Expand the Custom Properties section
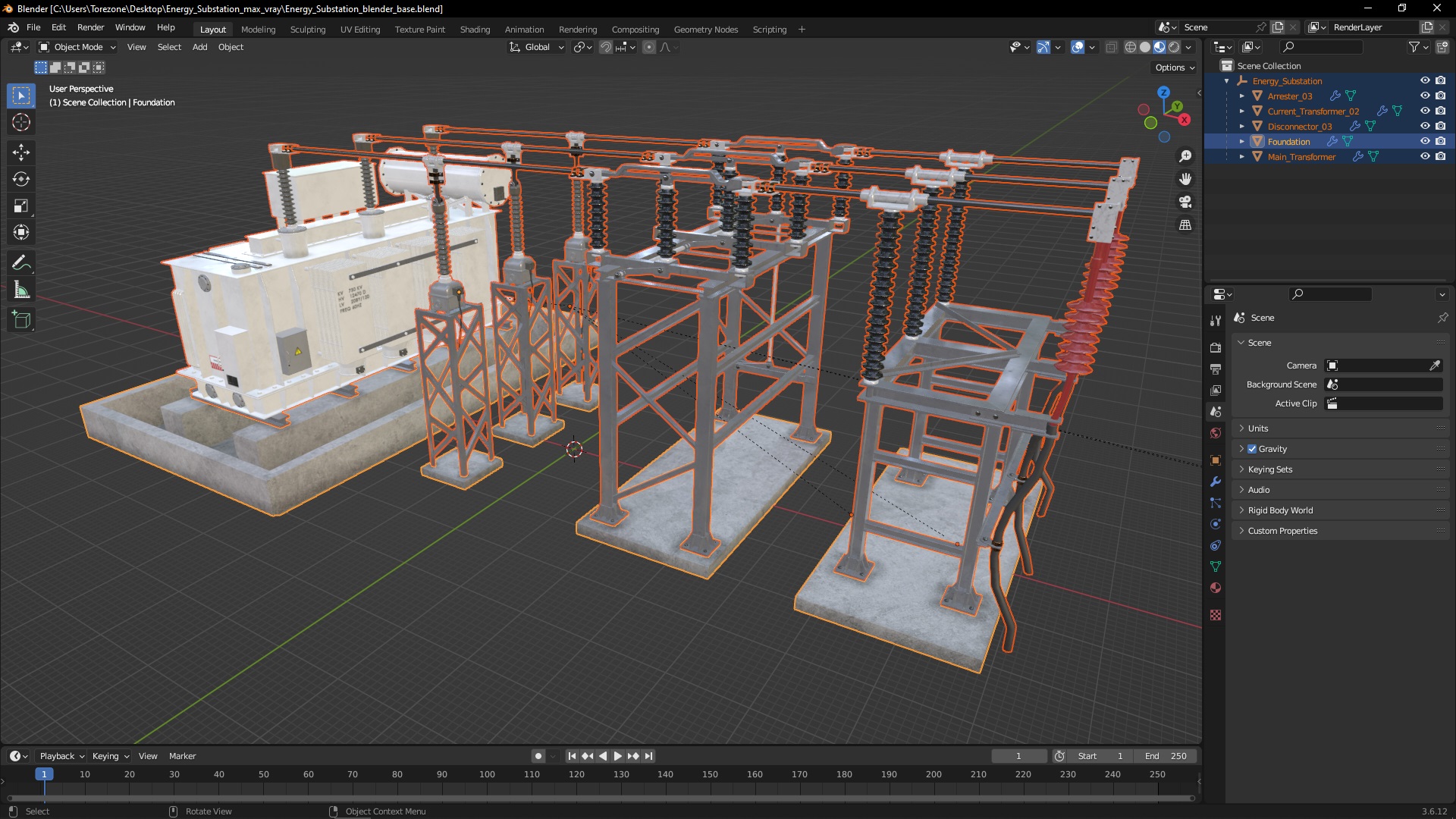The width and height of the screenshot is (1456, 819). (1283, 530)
